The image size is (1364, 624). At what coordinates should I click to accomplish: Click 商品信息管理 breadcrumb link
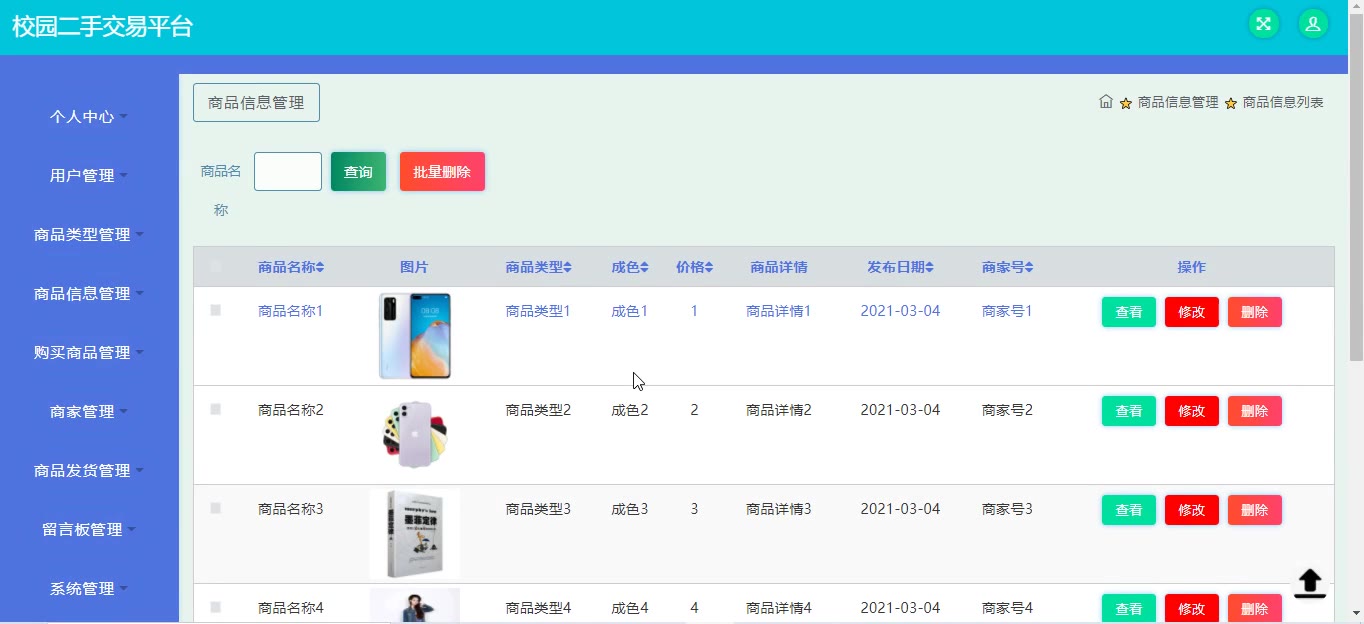(x=1178, y=102)
